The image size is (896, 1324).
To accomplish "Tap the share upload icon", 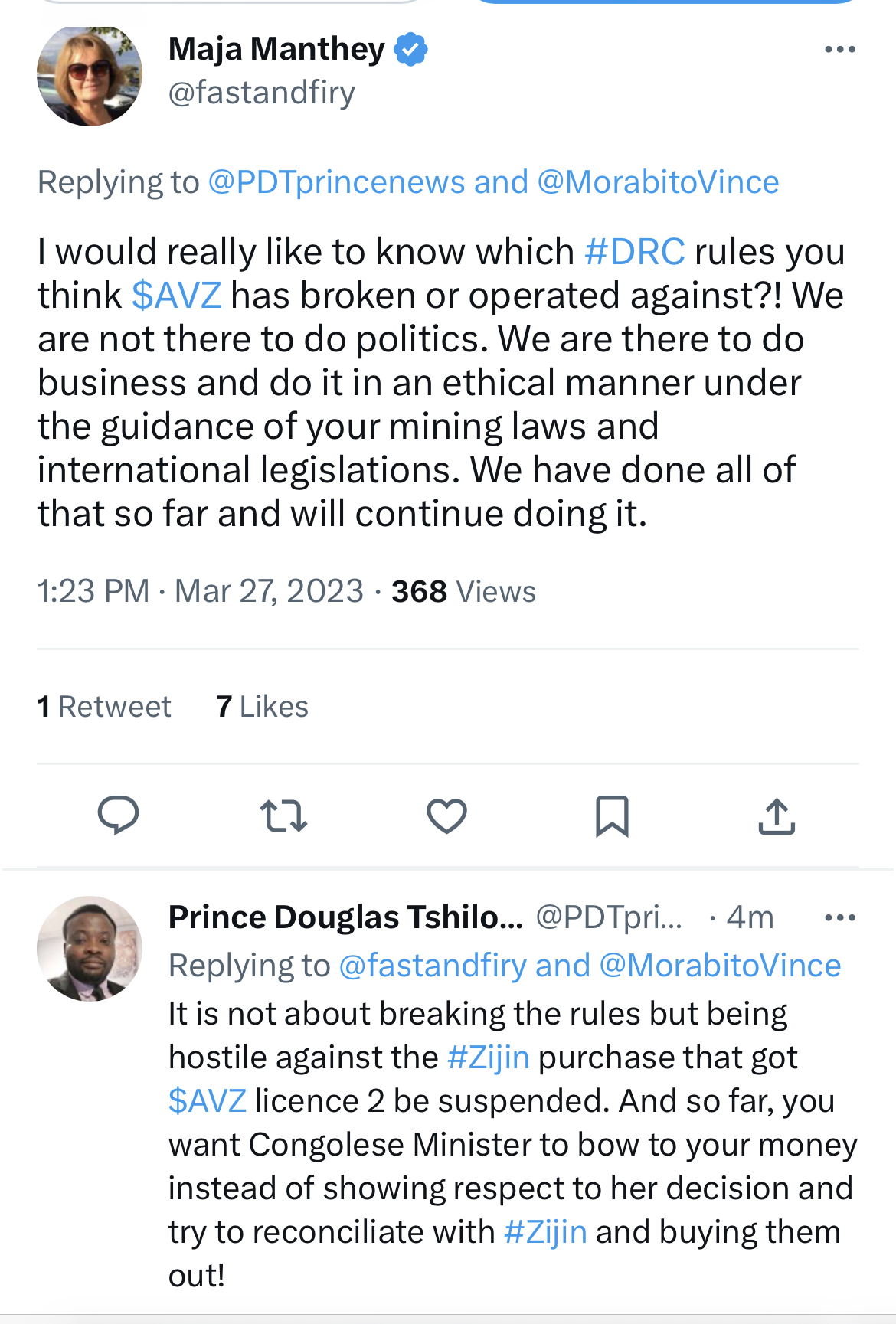I will [777, 816].
